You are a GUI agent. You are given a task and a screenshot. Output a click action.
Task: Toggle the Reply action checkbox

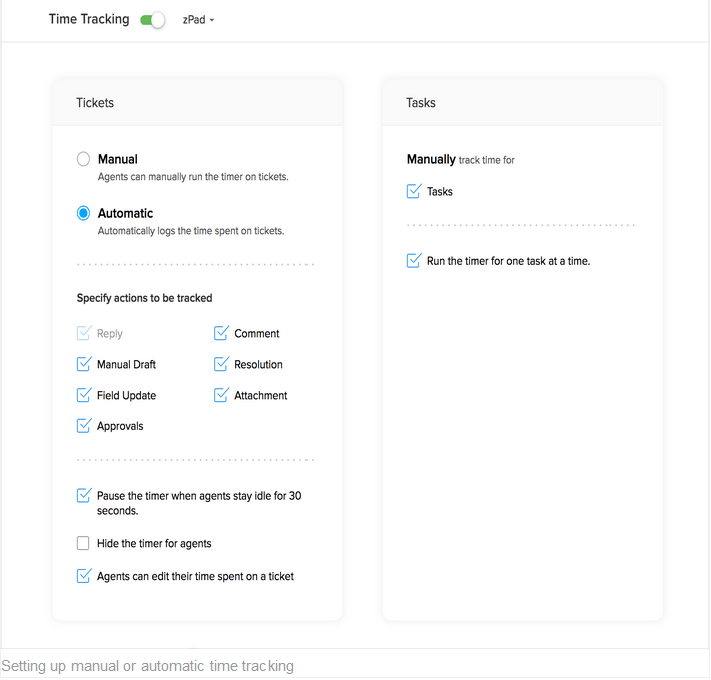coord(84,334)
